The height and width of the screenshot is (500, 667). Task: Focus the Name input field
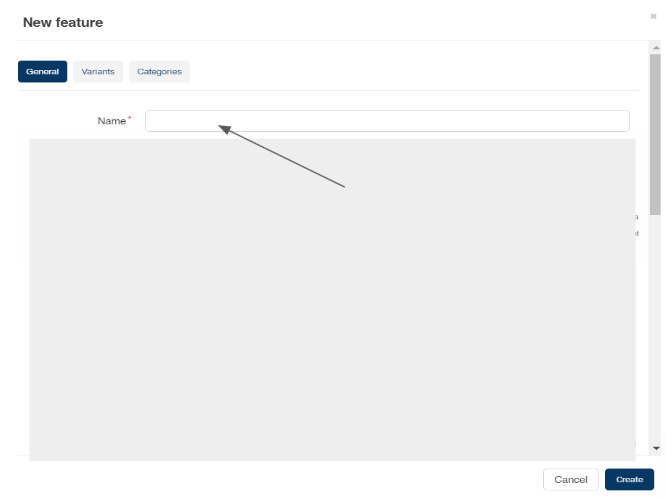coord(387,121)
